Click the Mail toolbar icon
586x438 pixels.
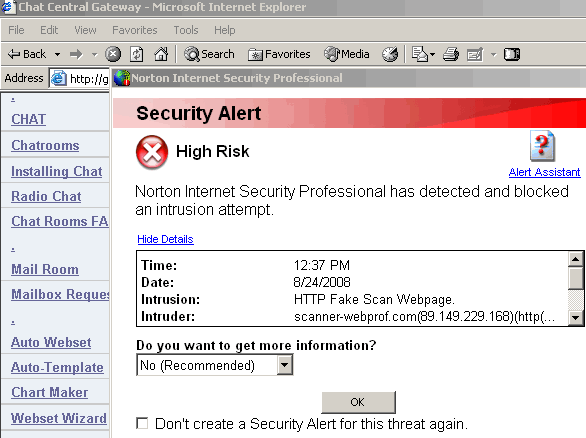click(x=420, y=54)
